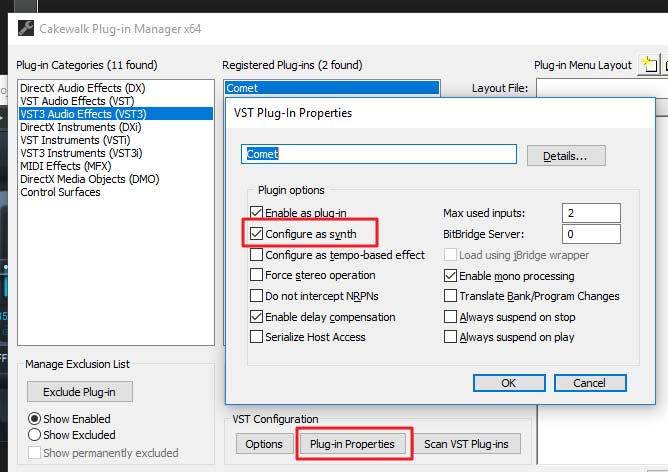
Task: Enable Force stereo operation
Action: click(x=257, y=275)
